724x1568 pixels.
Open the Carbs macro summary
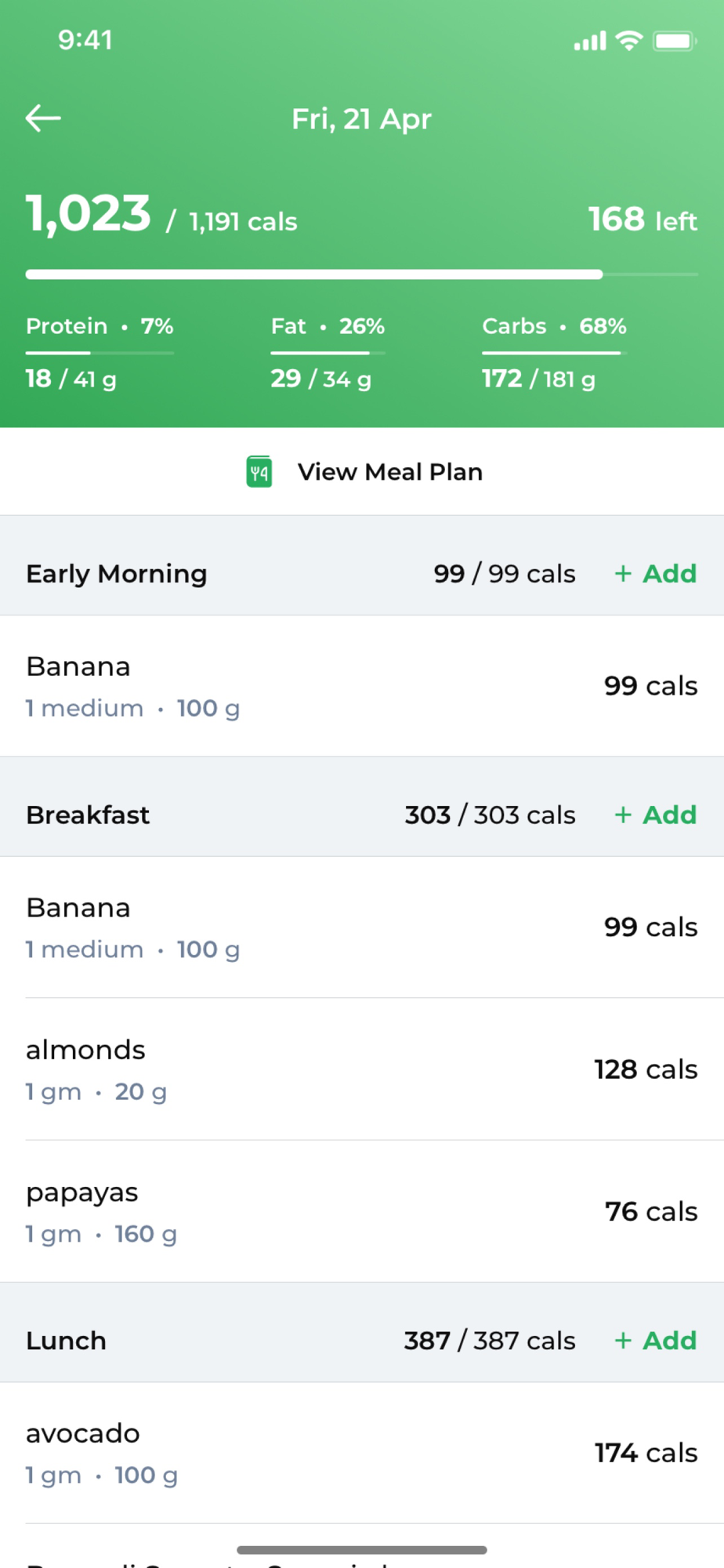click(x=554, y=352)
